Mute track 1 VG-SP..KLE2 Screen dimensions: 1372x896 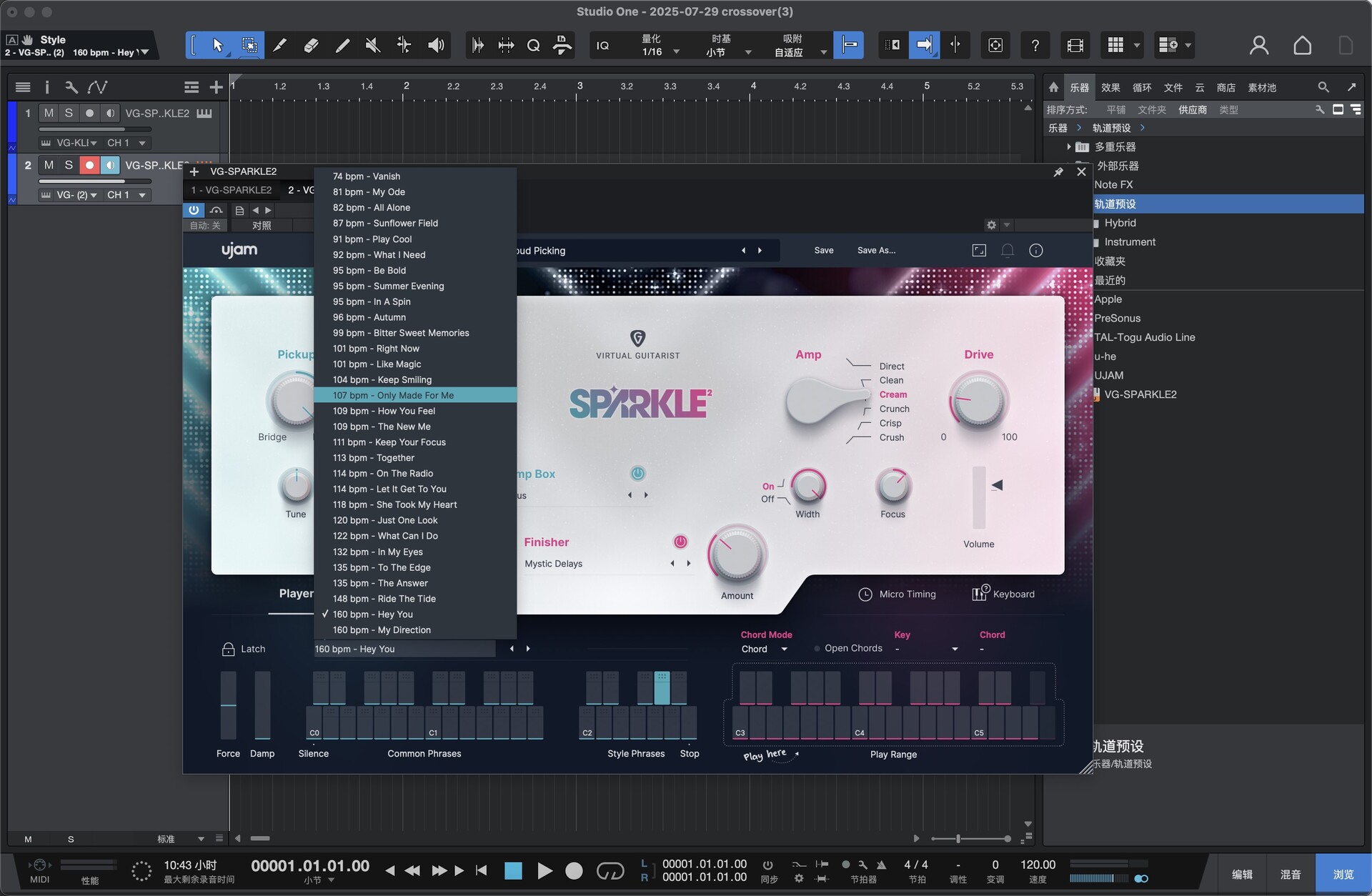(x=49, y=113)
